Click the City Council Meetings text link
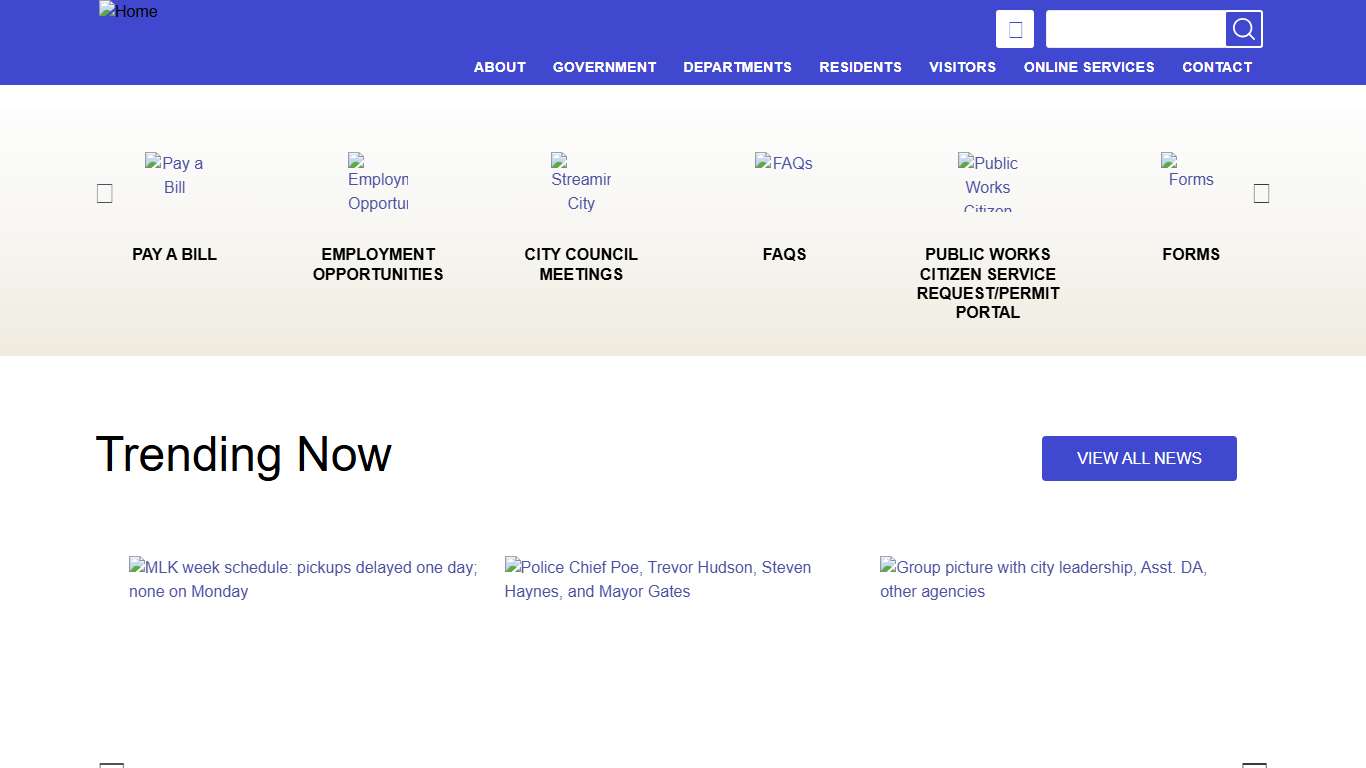This screenshot has width=1366, height=768. [x=581, y=264]
